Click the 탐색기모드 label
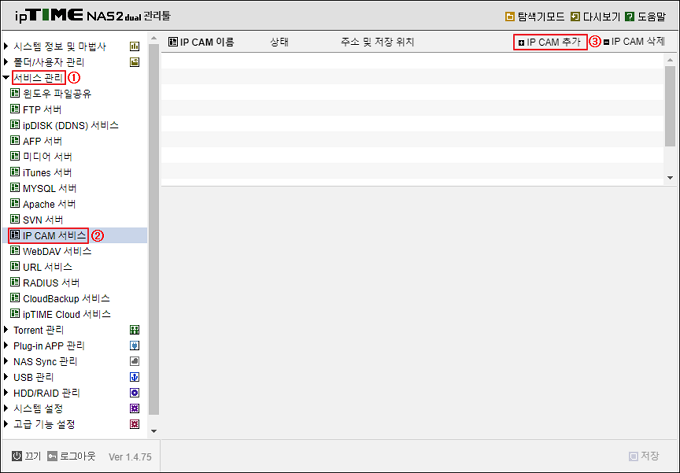Screen dimensions: 680x473 pos(541,17)
